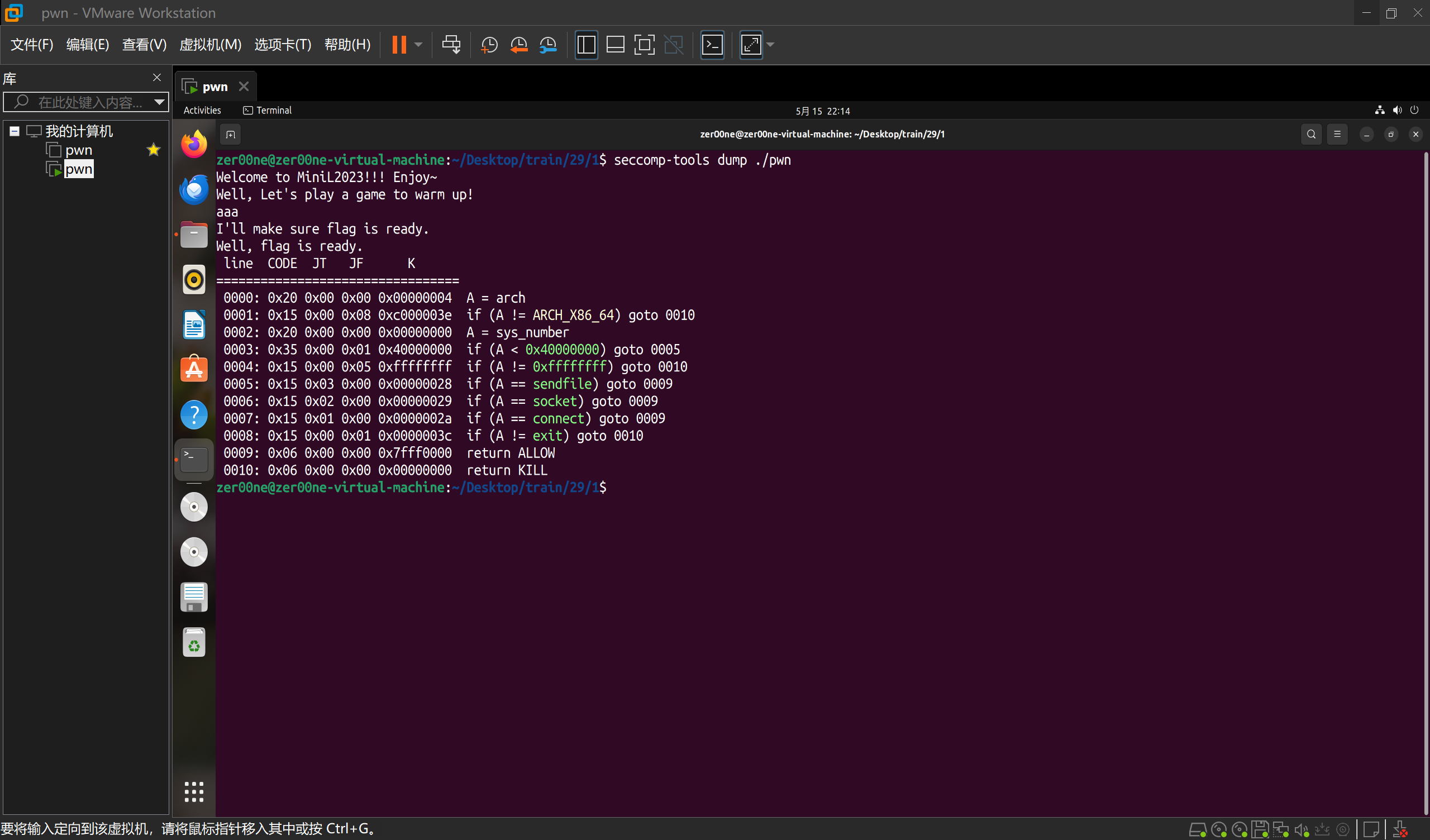The height and width of the screenshot is (840, 1430).
Task: Open the 查看(V) menu
Action: click(x=144, y=44)
